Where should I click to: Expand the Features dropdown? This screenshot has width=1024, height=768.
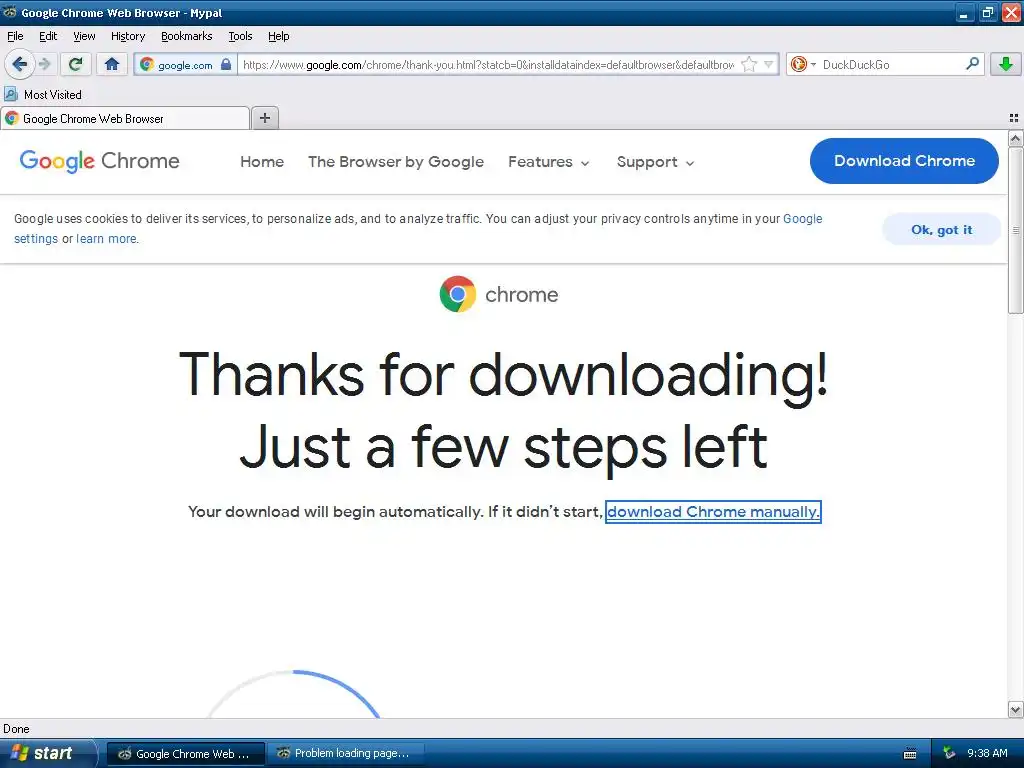549,162
